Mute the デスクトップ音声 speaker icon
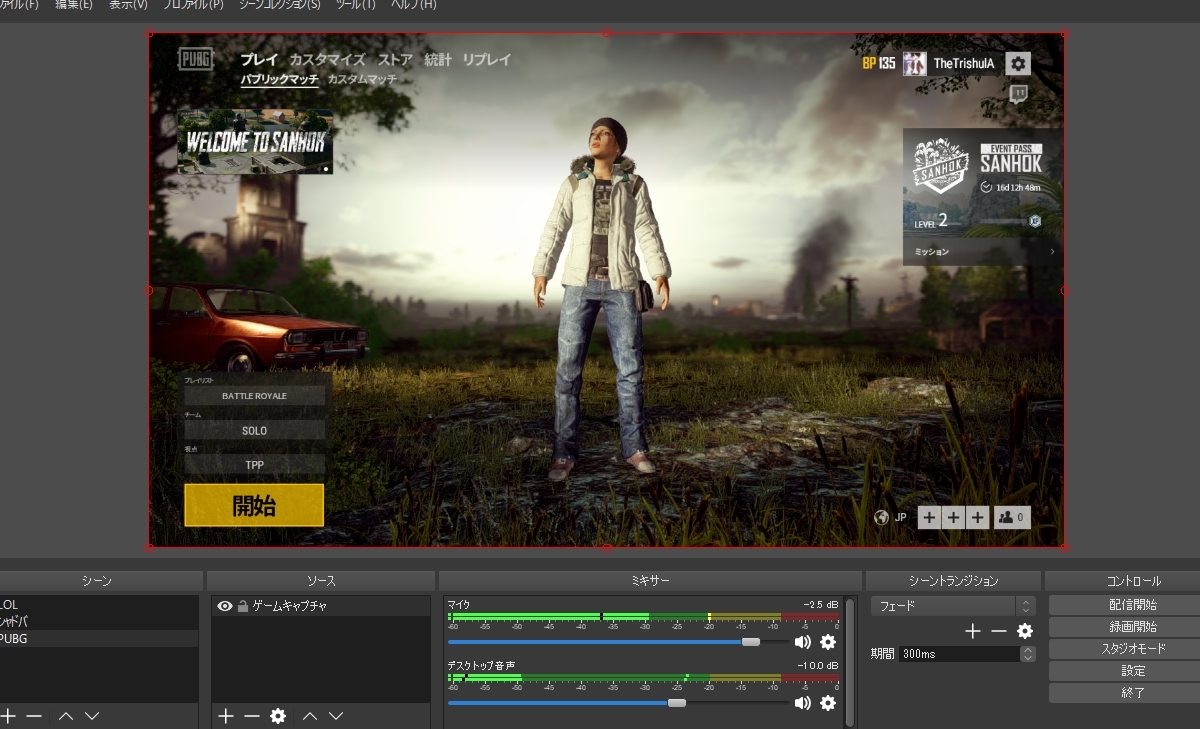This screenshot has height=729, width=1200. [x=802, y=703]
